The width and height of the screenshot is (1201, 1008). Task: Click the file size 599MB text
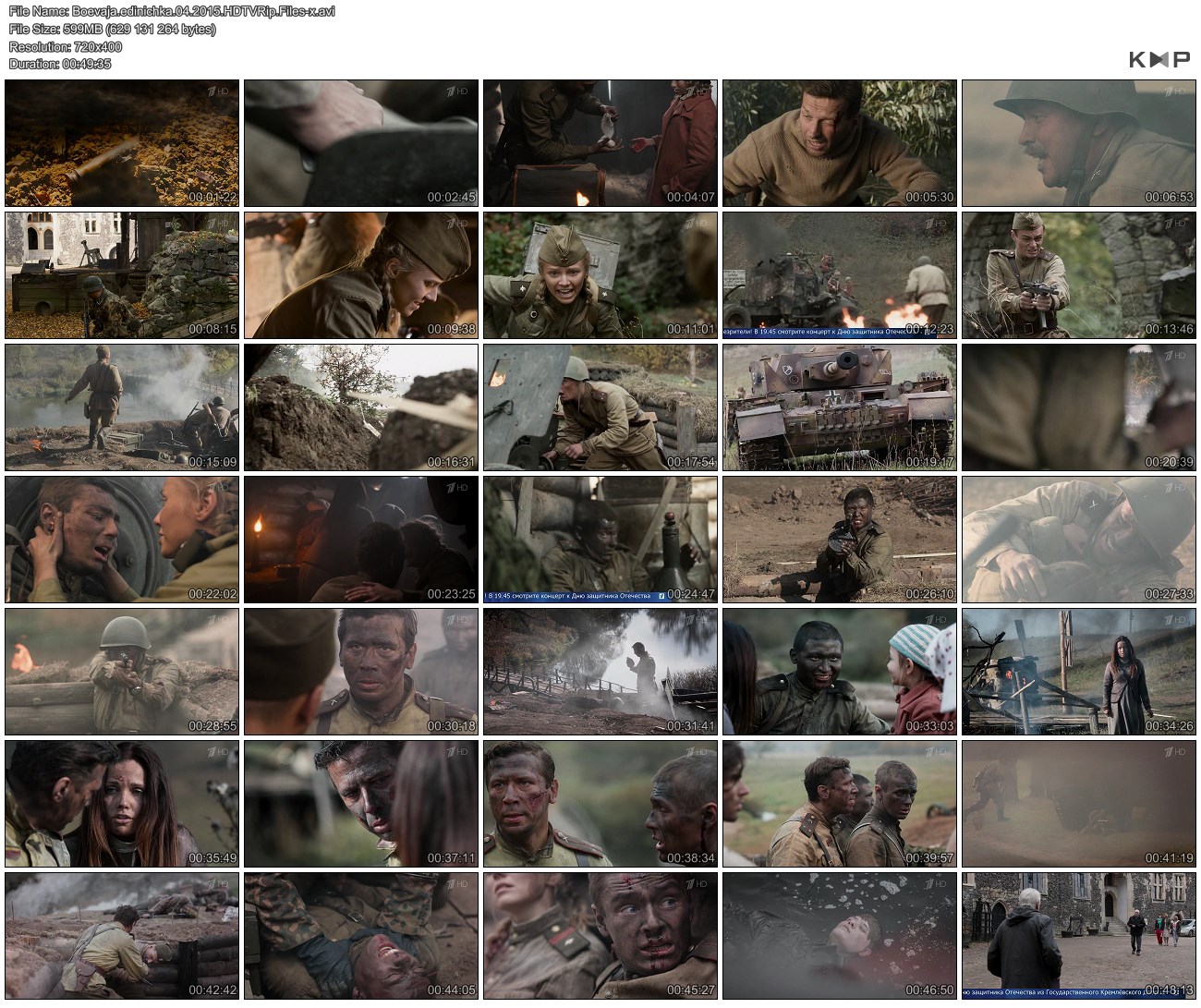click(112, 29)
